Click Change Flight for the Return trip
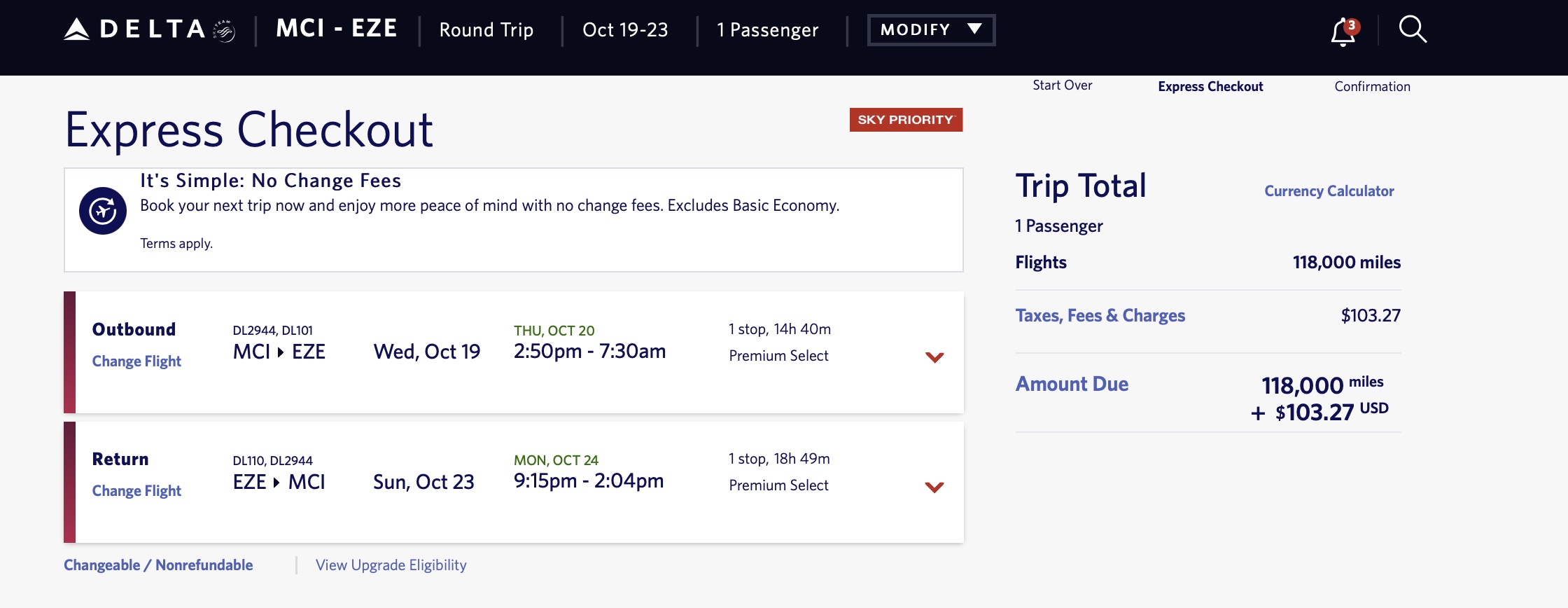 (x=136, y=491)
